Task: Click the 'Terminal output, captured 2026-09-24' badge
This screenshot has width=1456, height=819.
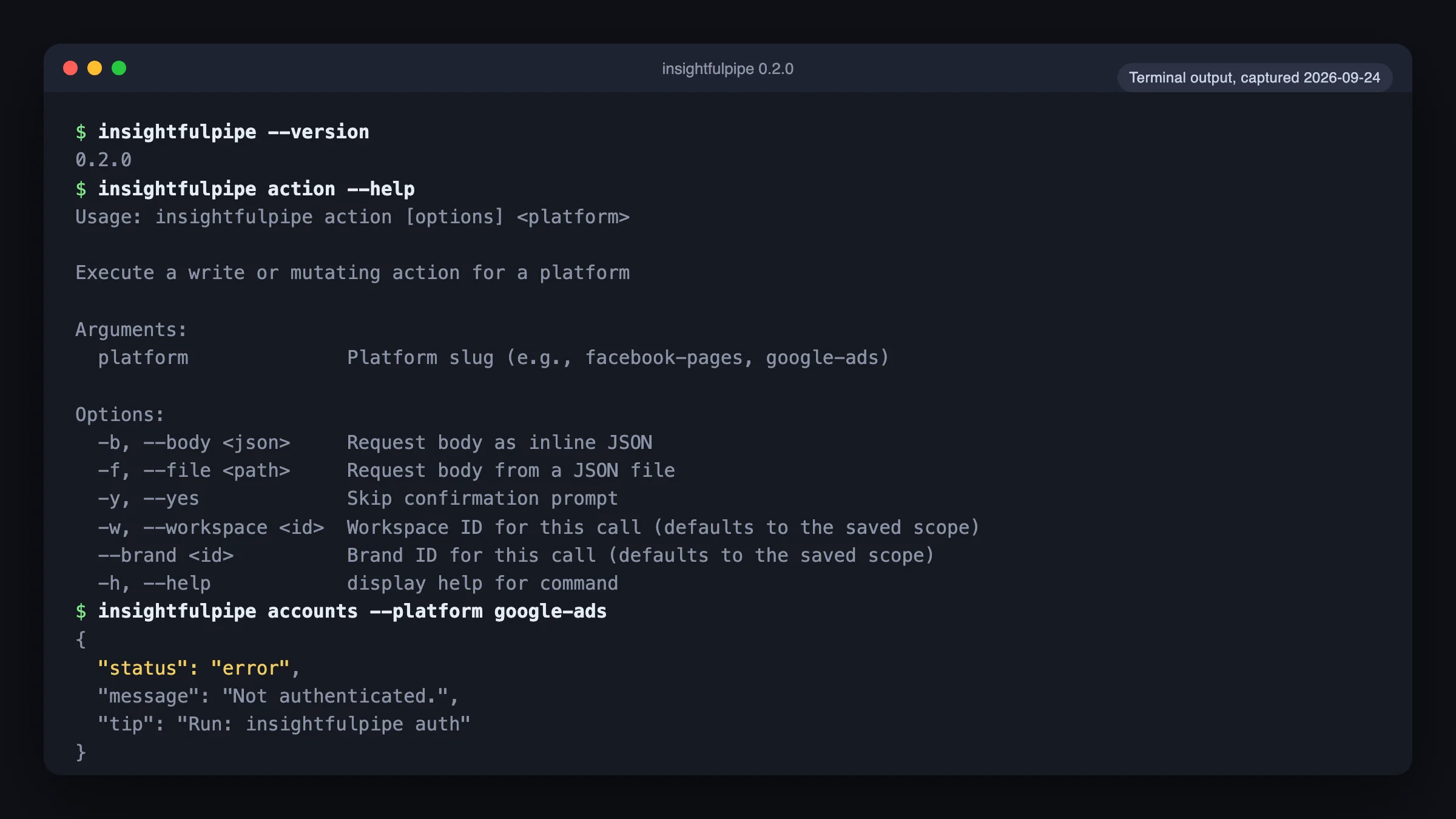Action: coord(1255,78)
